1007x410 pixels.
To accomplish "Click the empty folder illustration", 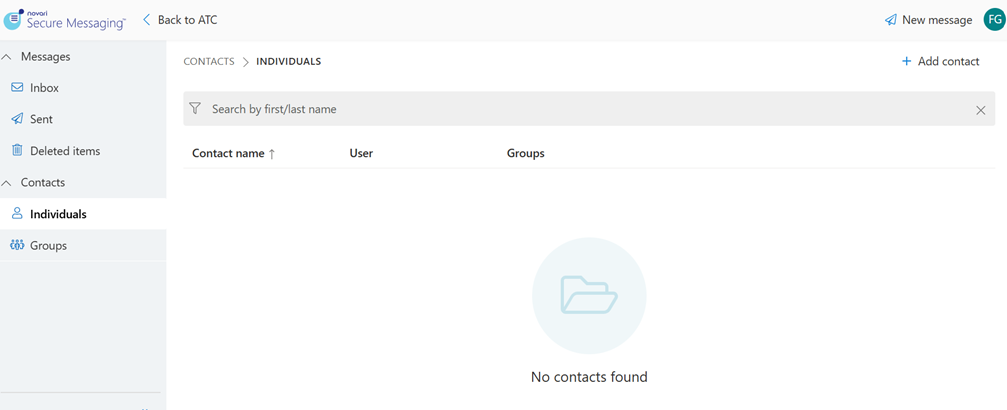I will (x=589, y=295).
